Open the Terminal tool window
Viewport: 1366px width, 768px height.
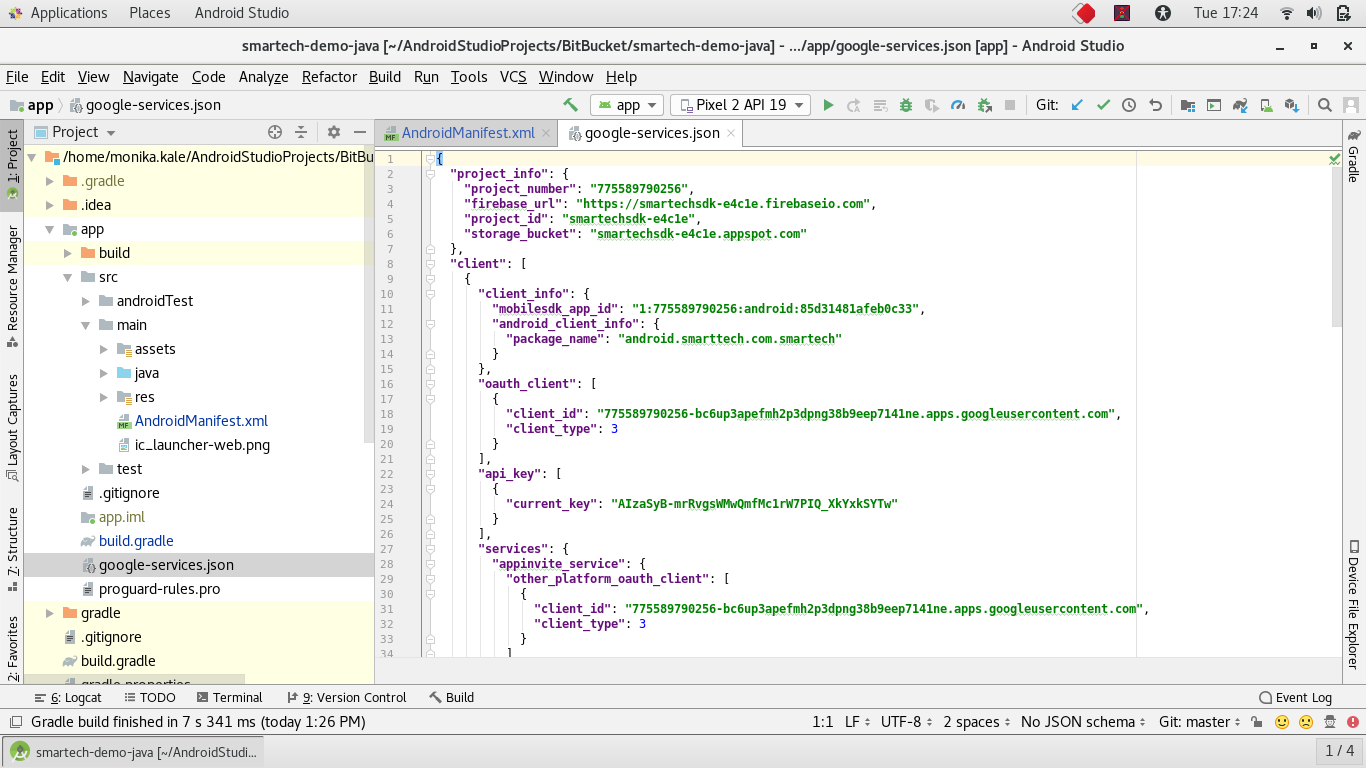pos(229,697)
